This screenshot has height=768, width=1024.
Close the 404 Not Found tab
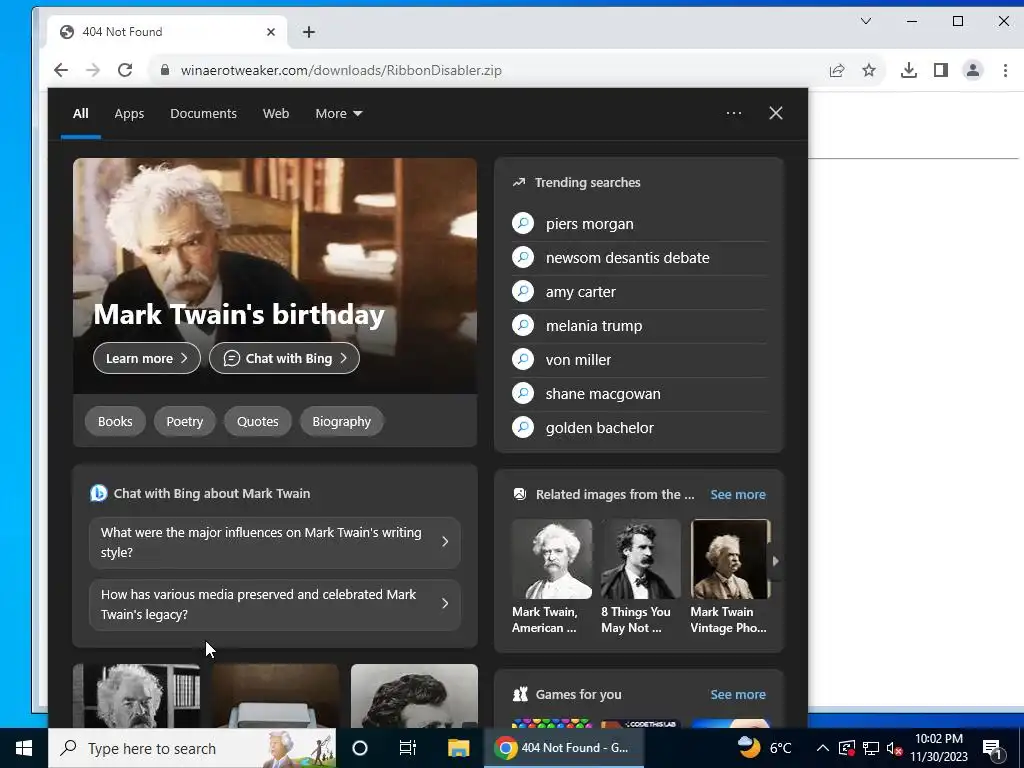click(271, 32)
